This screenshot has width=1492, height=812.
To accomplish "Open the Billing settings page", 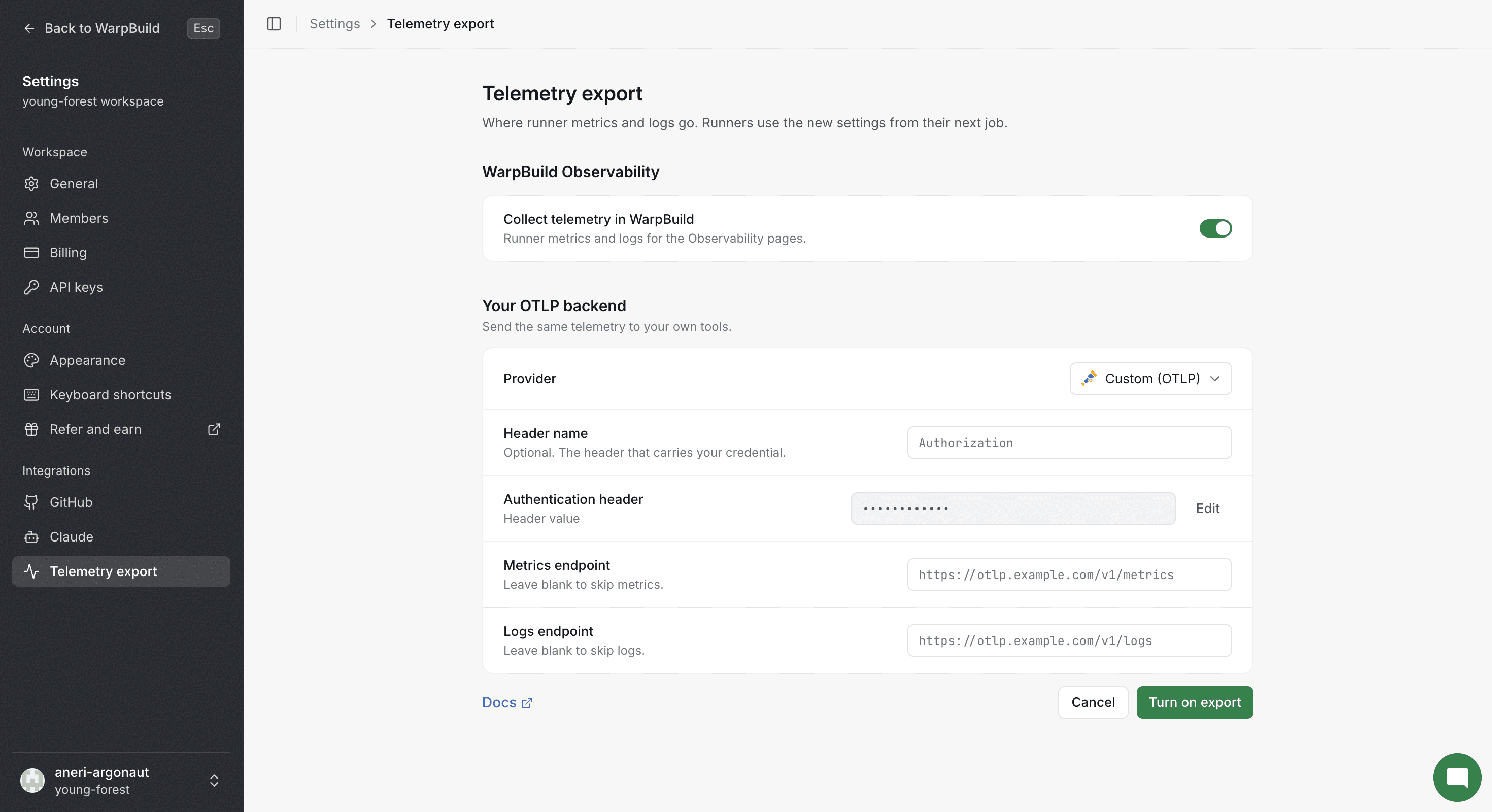I will [x=121, y=253].
